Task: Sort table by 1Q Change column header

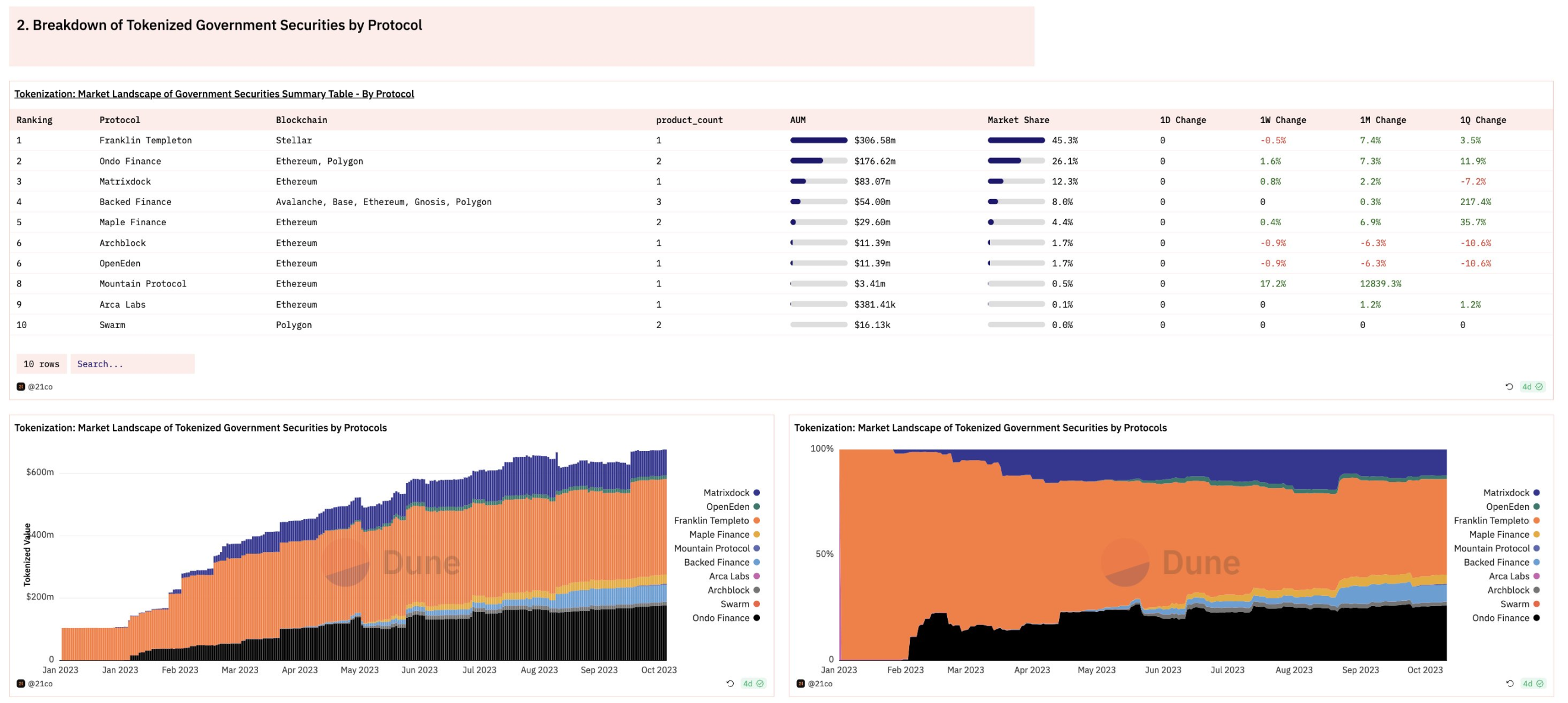Action: 1483,120
